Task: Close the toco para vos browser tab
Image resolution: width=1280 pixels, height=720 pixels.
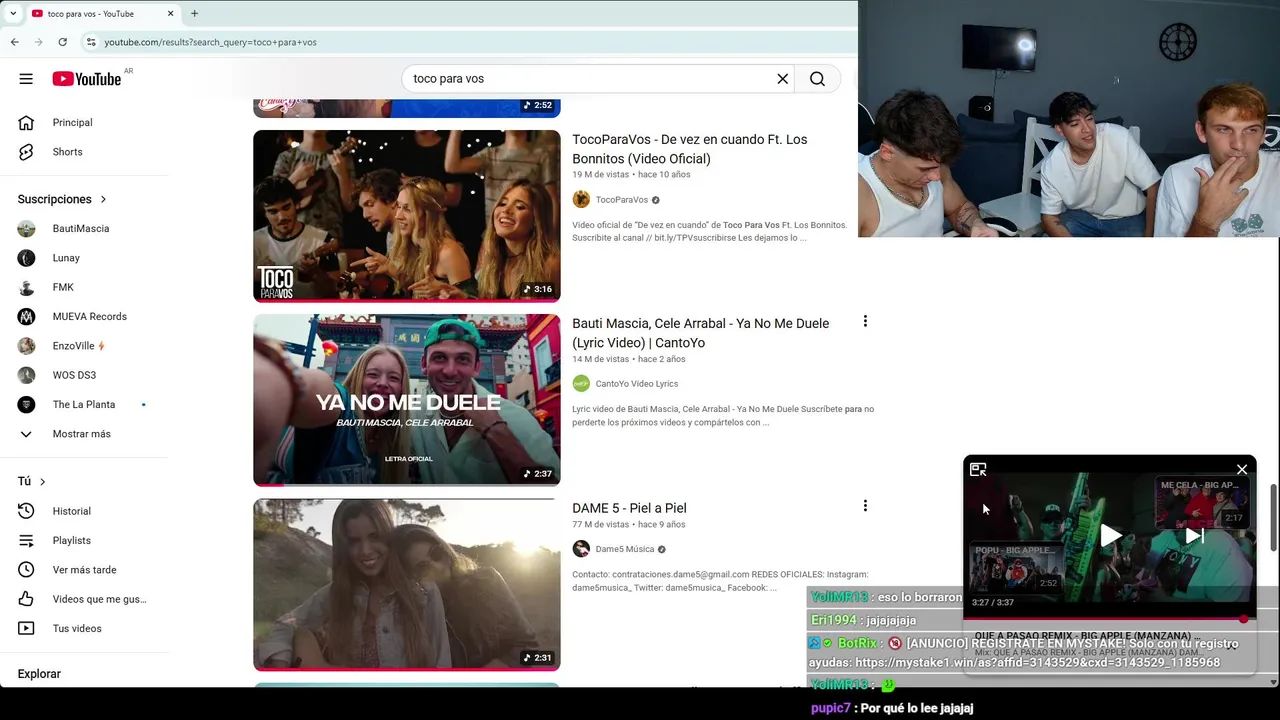Action: coord(170,14)
